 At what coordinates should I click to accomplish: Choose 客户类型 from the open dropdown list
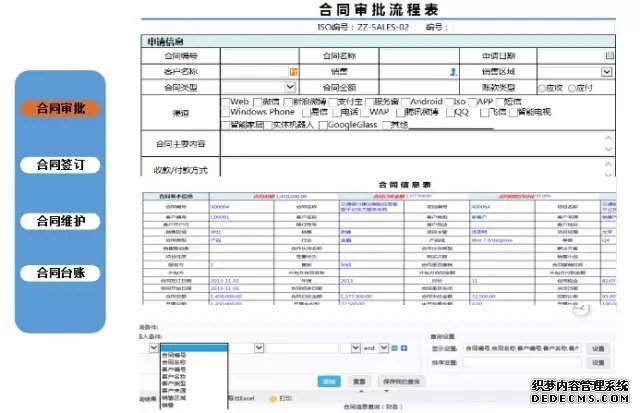[x=174, y=383]
